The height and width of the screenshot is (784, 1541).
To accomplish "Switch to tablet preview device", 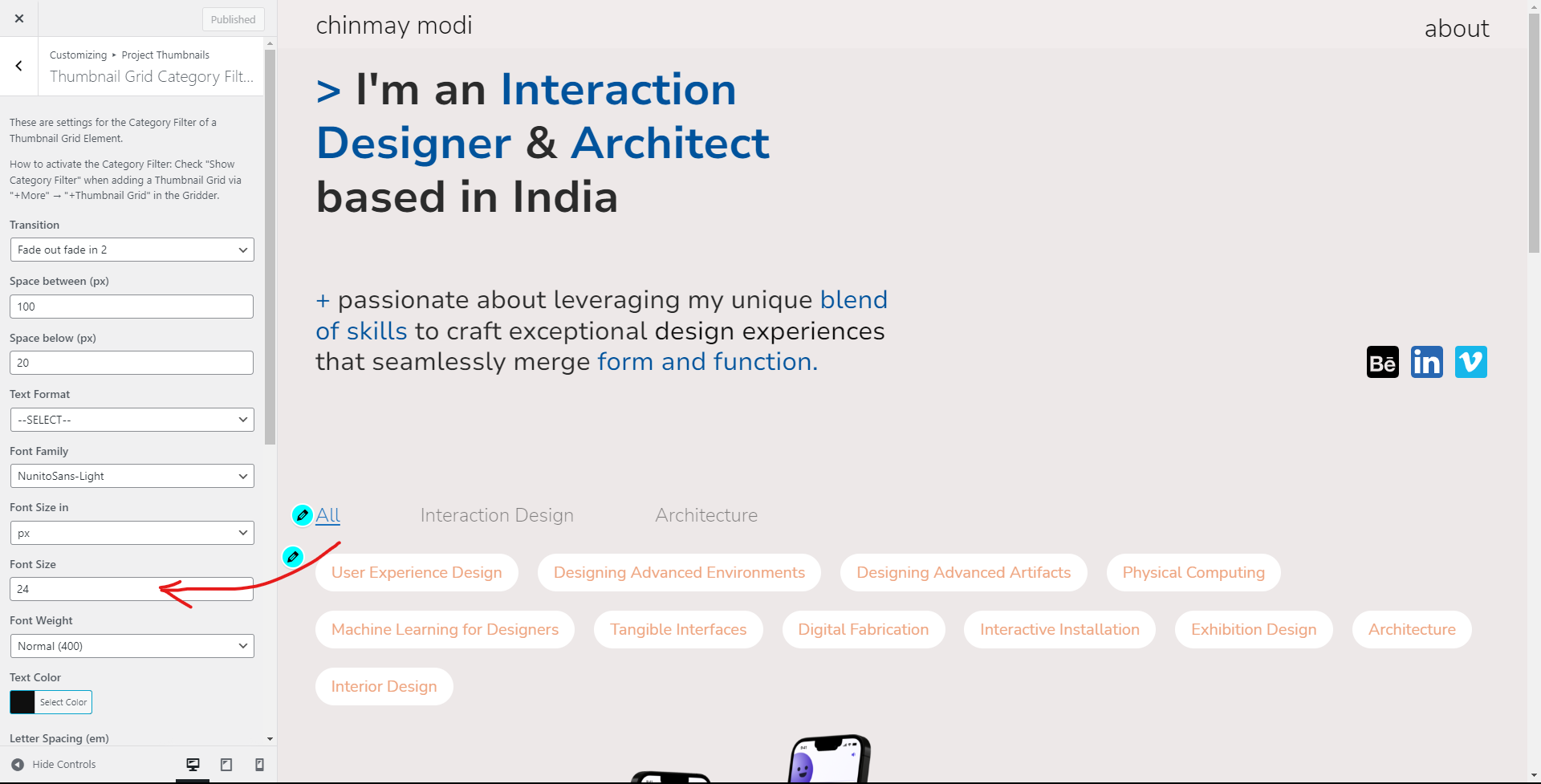I will pos(226,765).
